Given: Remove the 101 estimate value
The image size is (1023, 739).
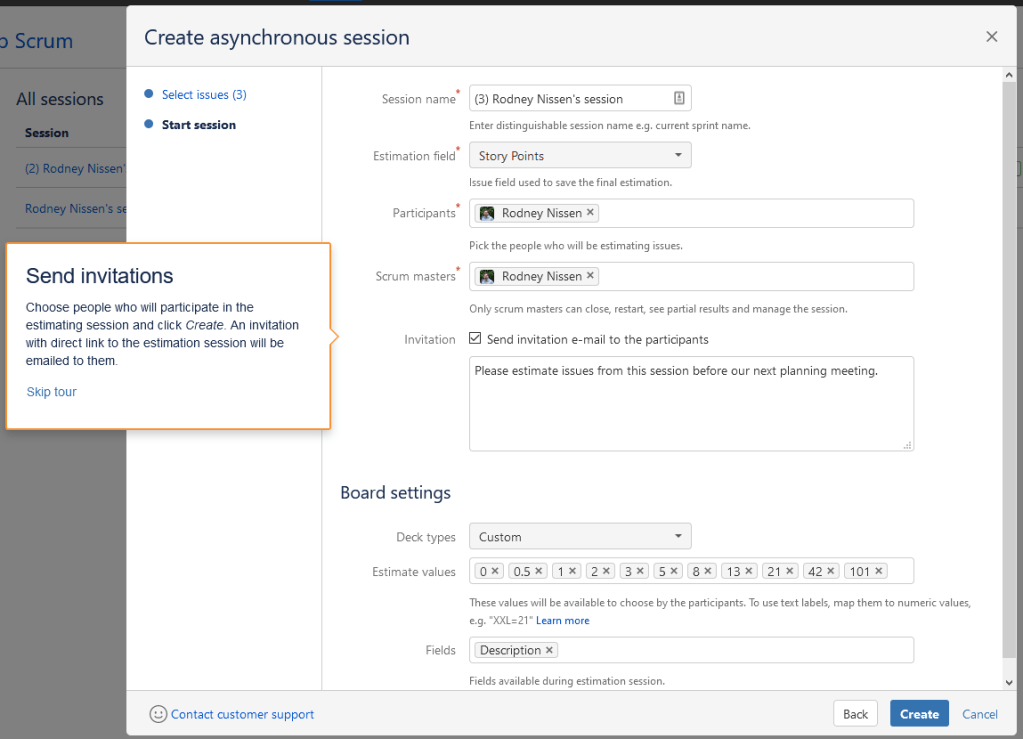Looking at the screenshot, I should (879, 571).
